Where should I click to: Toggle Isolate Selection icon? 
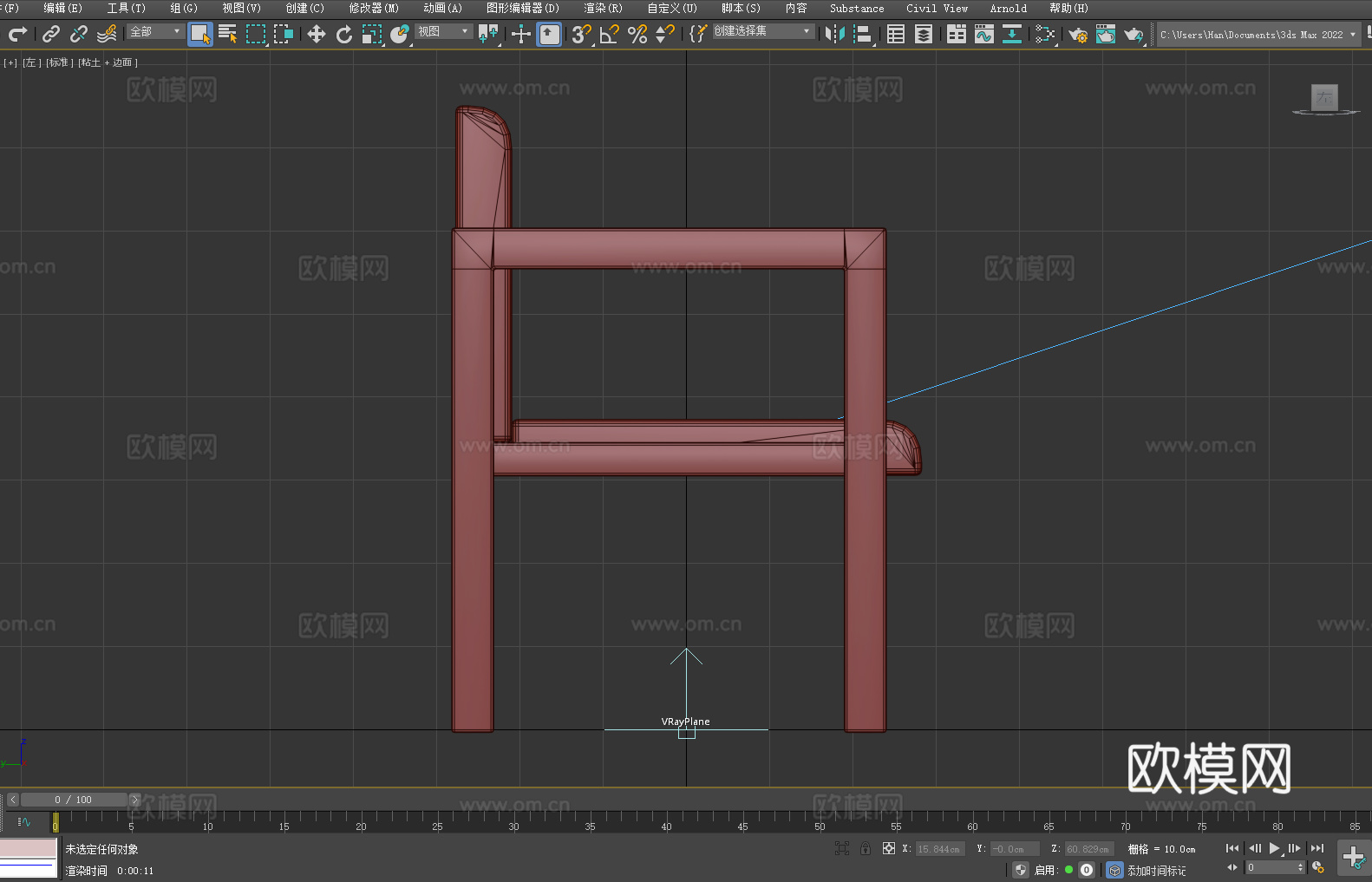click(x=842, y=848)
